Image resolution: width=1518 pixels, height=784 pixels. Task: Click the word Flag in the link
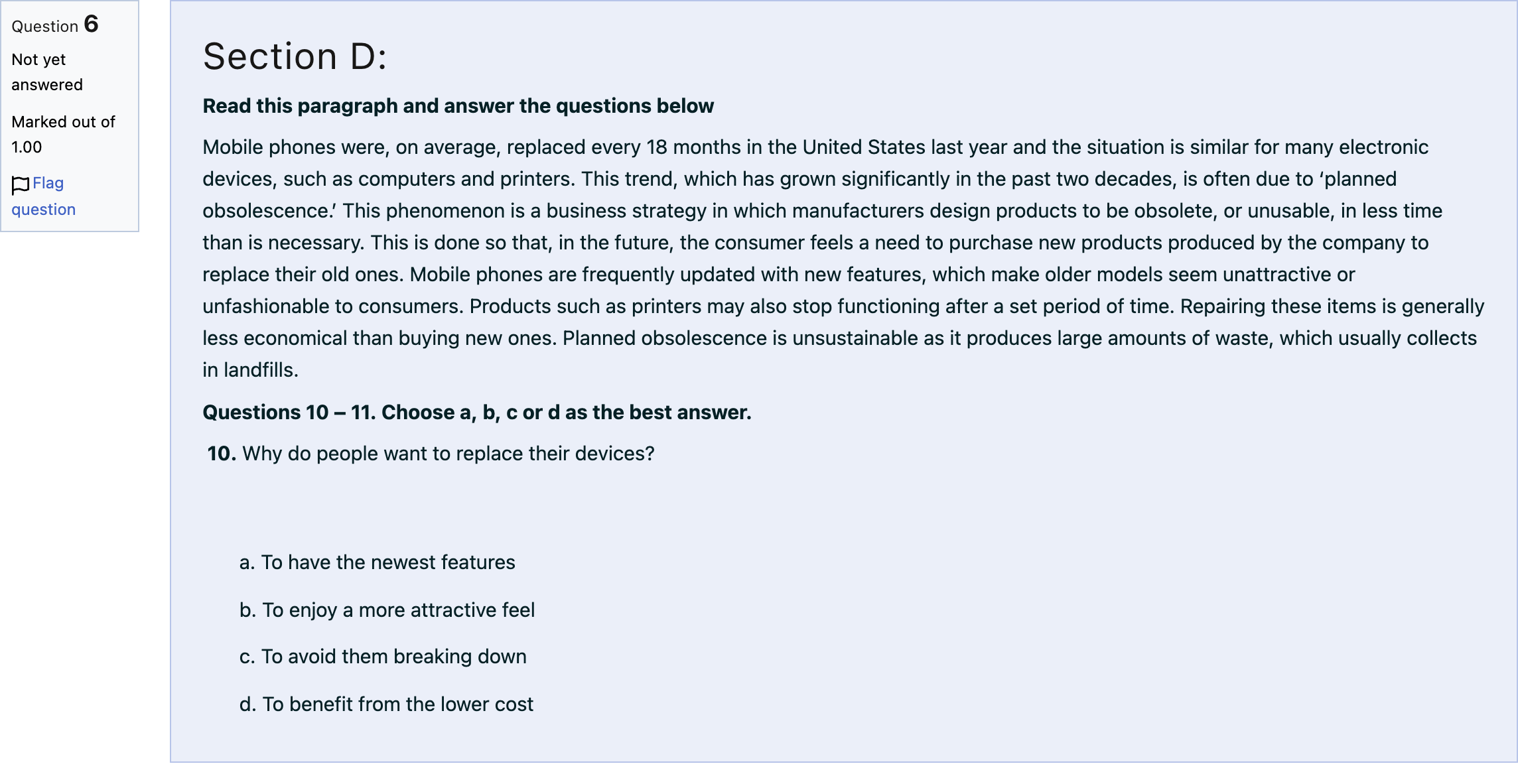(x=48, y=183)
